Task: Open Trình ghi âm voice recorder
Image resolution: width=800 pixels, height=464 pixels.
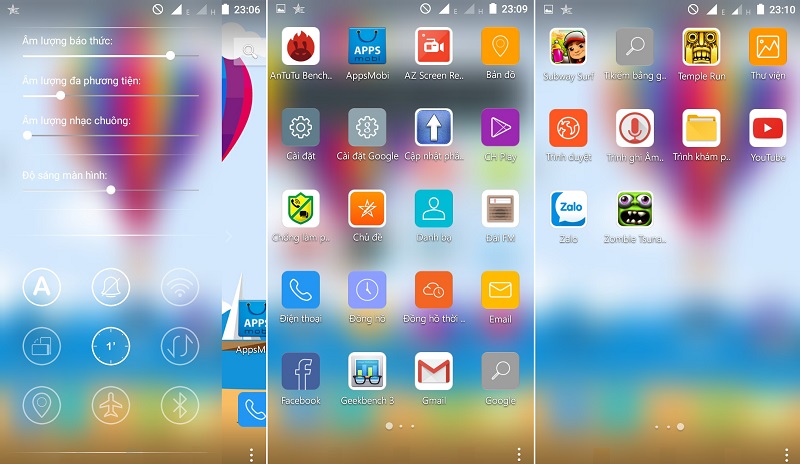Action: pos(635,128)
